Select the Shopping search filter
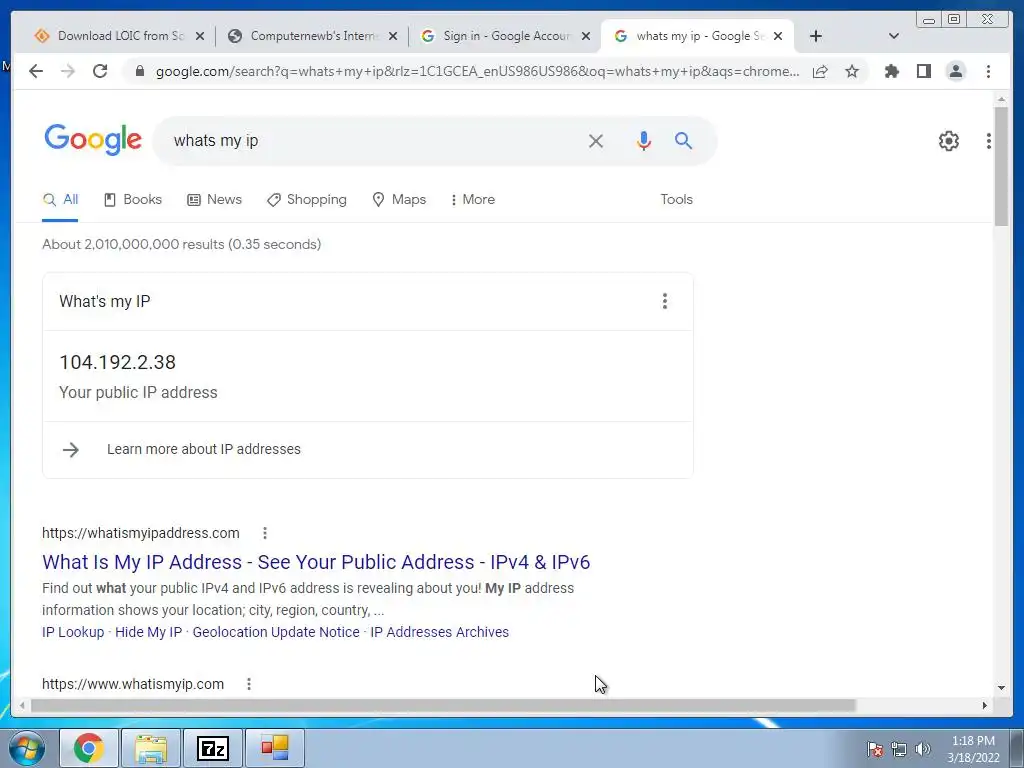Viewport: 1024px width, 768px height. tap(307, 199)
